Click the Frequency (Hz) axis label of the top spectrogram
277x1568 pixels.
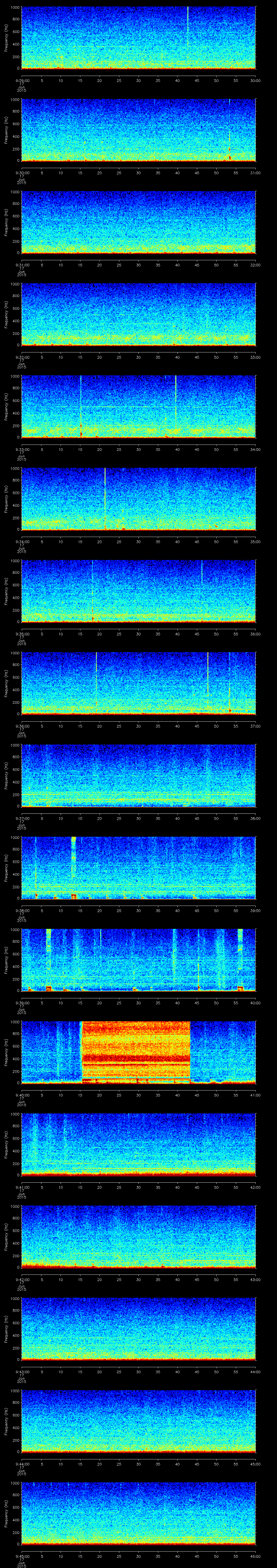click(x=6, y=38)
